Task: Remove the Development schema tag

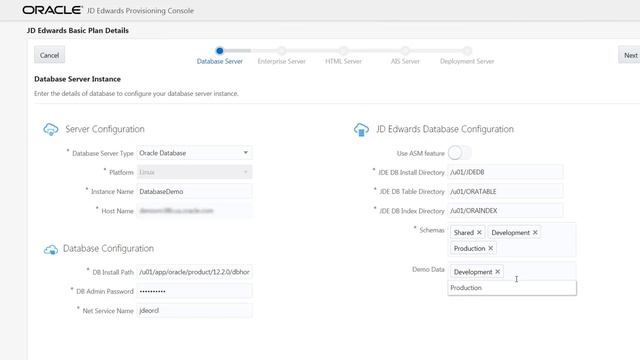Action: tap(535, 232)
